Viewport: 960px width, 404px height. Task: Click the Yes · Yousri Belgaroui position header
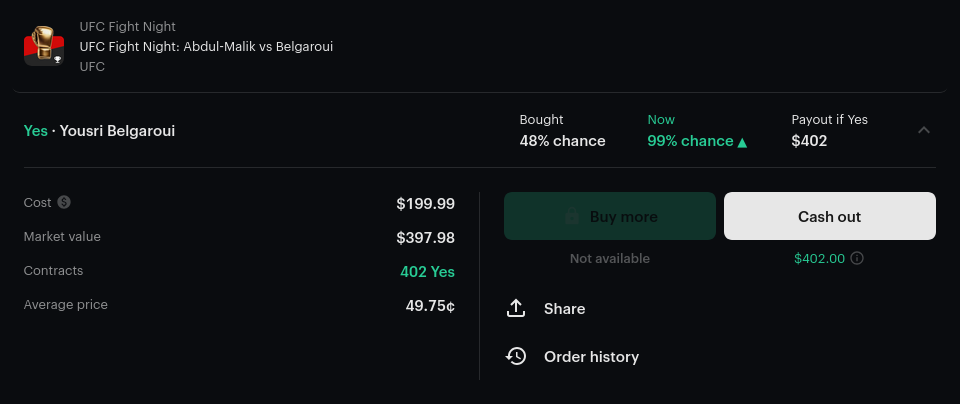(x=100, y=131)
